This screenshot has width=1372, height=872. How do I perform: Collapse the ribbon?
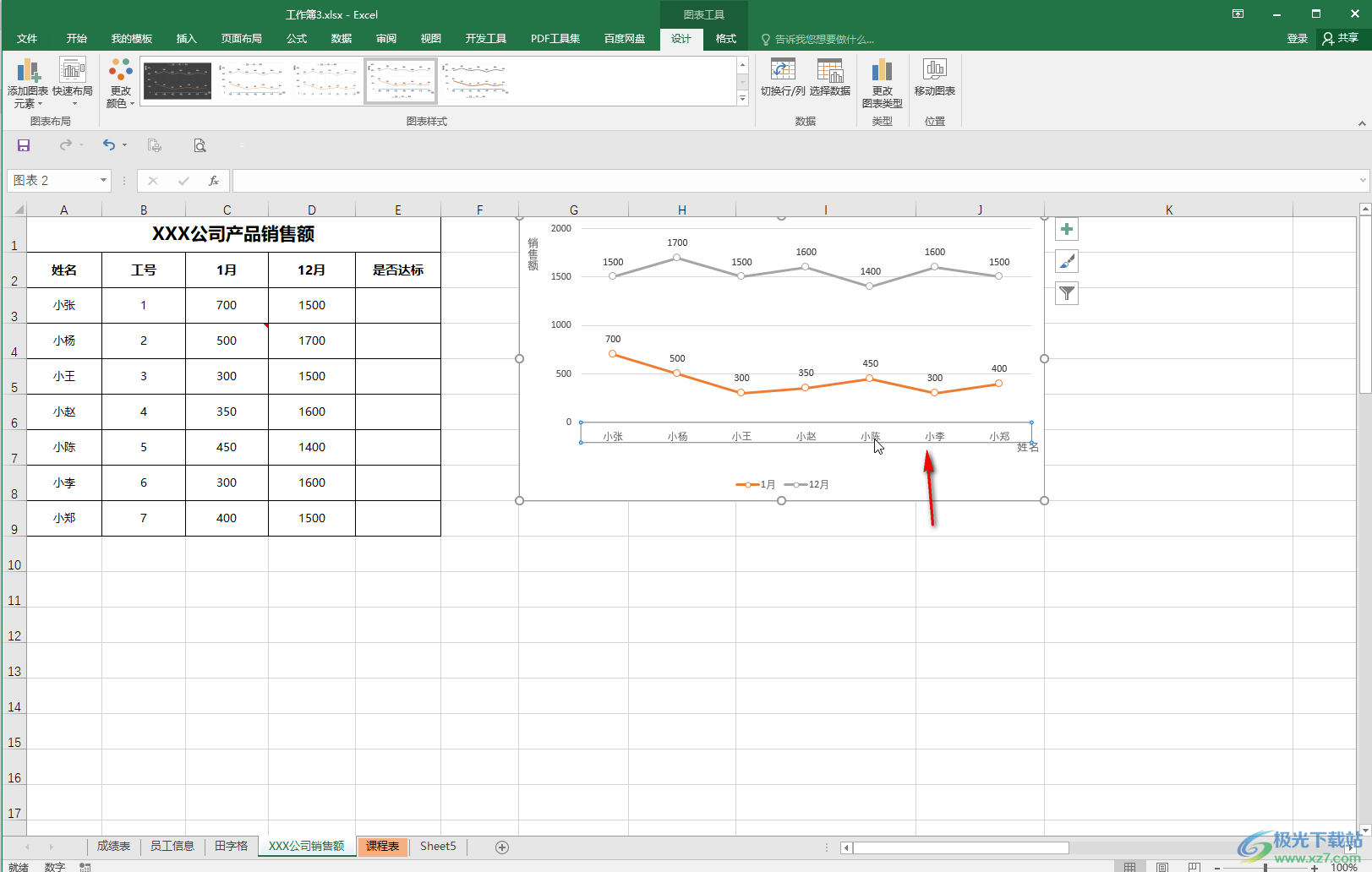[x=1362, y=123]
